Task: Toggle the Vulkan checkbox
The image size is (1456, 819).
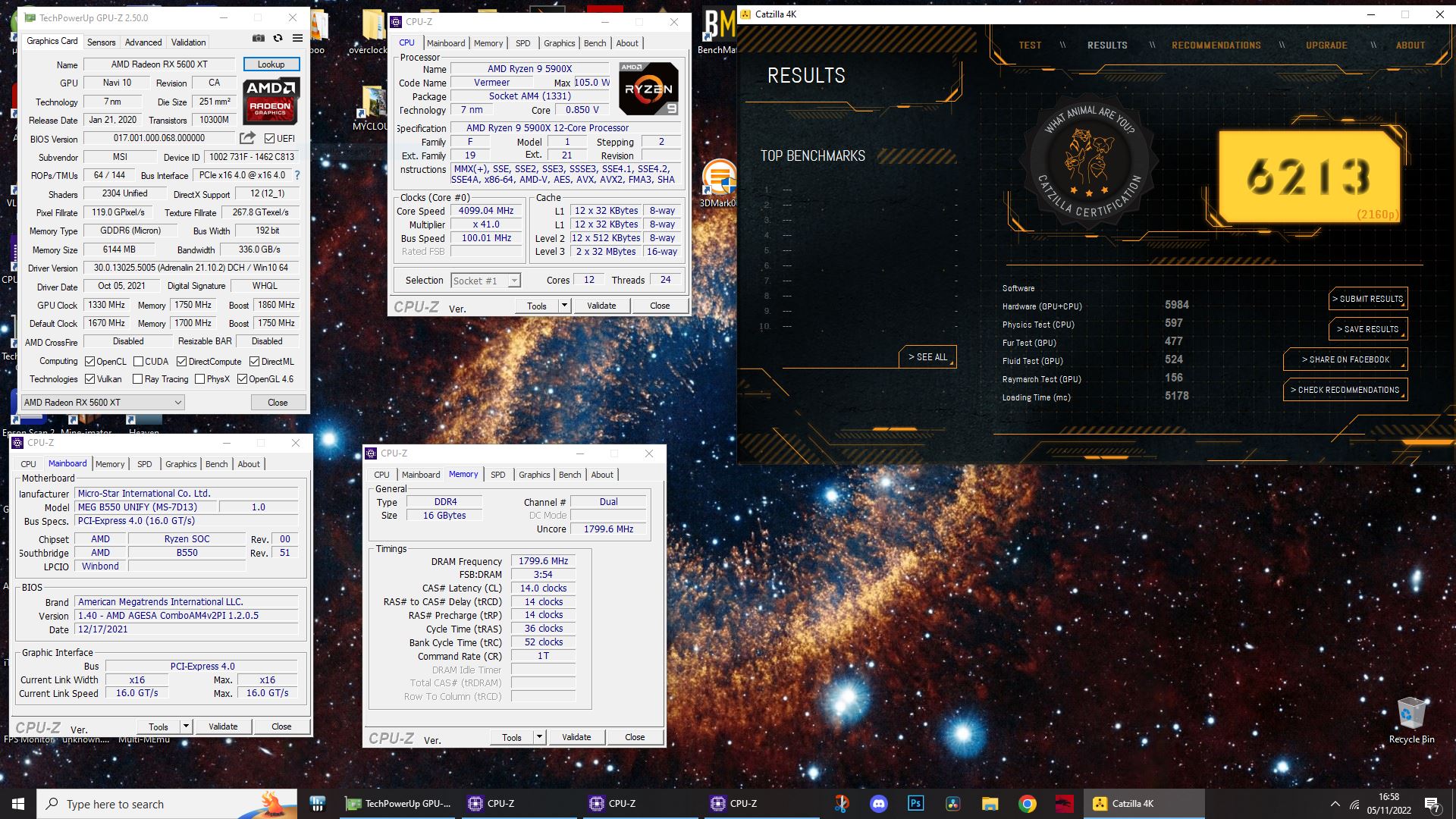Action: (89, 379)
